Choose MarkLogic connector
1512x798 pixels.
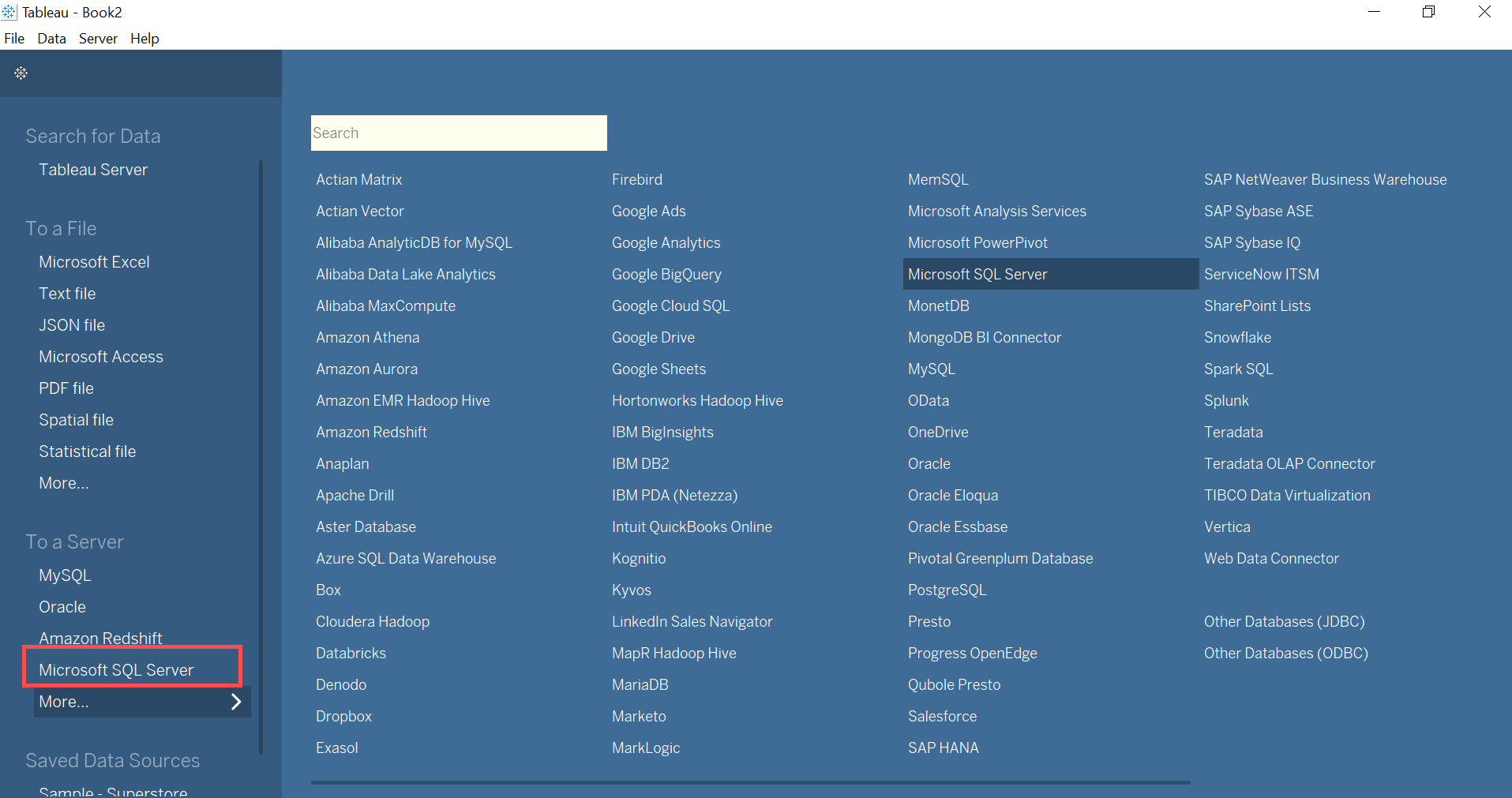pyautogui.click(x=646, y=747)
